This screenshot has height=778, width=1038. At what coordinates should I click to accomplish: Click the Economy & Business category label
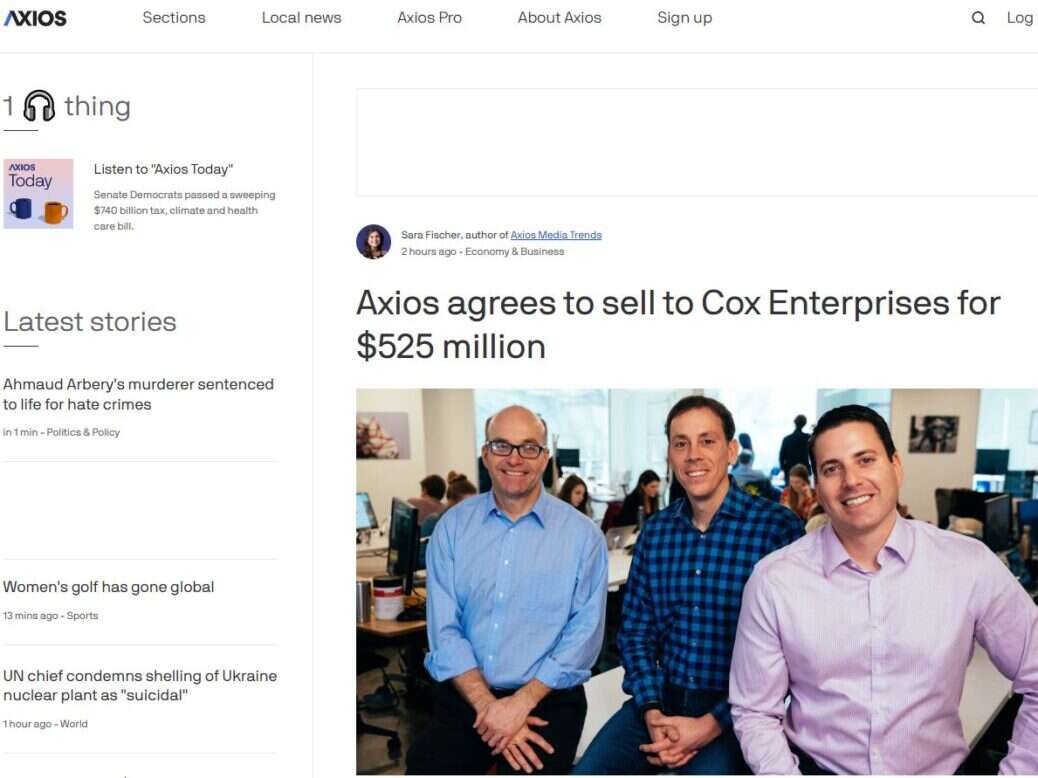point(514,252)
